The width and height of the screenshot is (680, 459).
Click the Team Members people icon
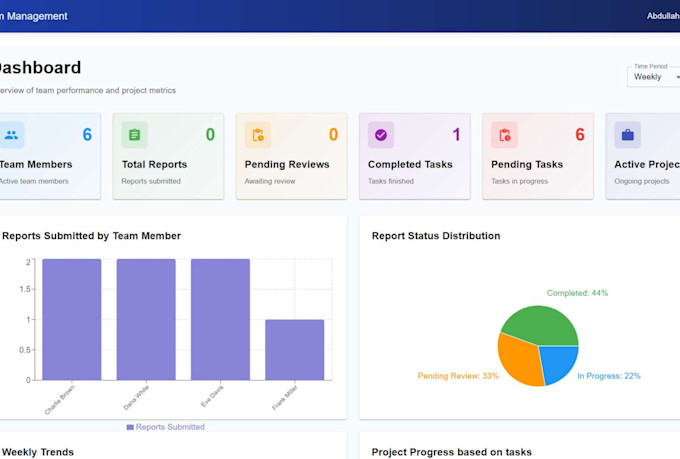[12, 135]
